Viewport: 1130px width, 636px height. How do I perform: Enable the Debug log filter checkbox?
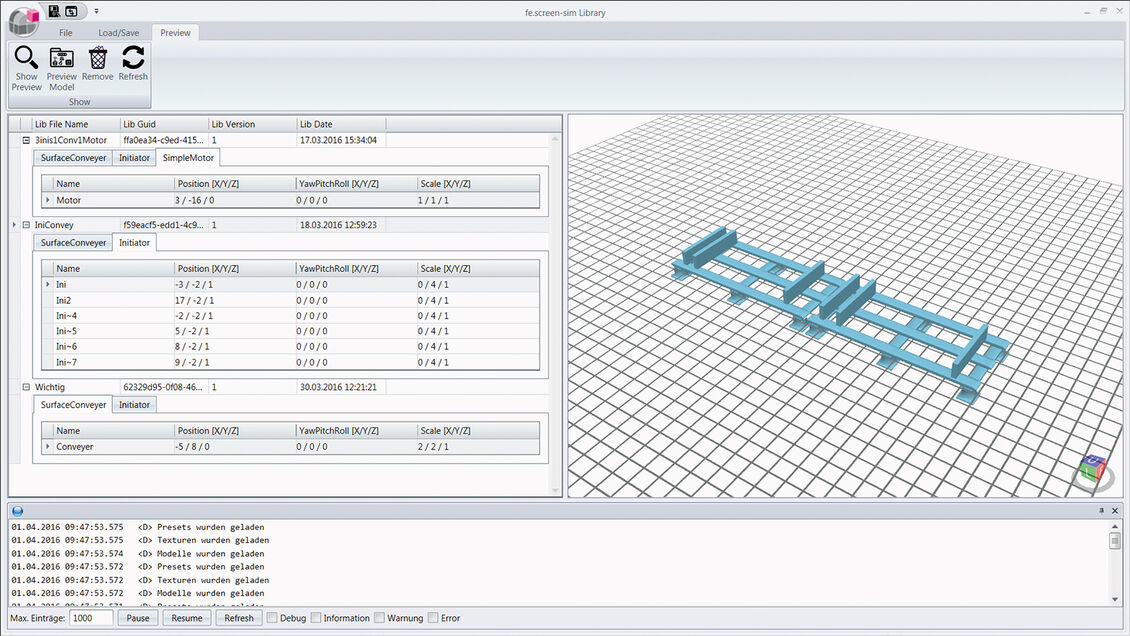(272, 618)
